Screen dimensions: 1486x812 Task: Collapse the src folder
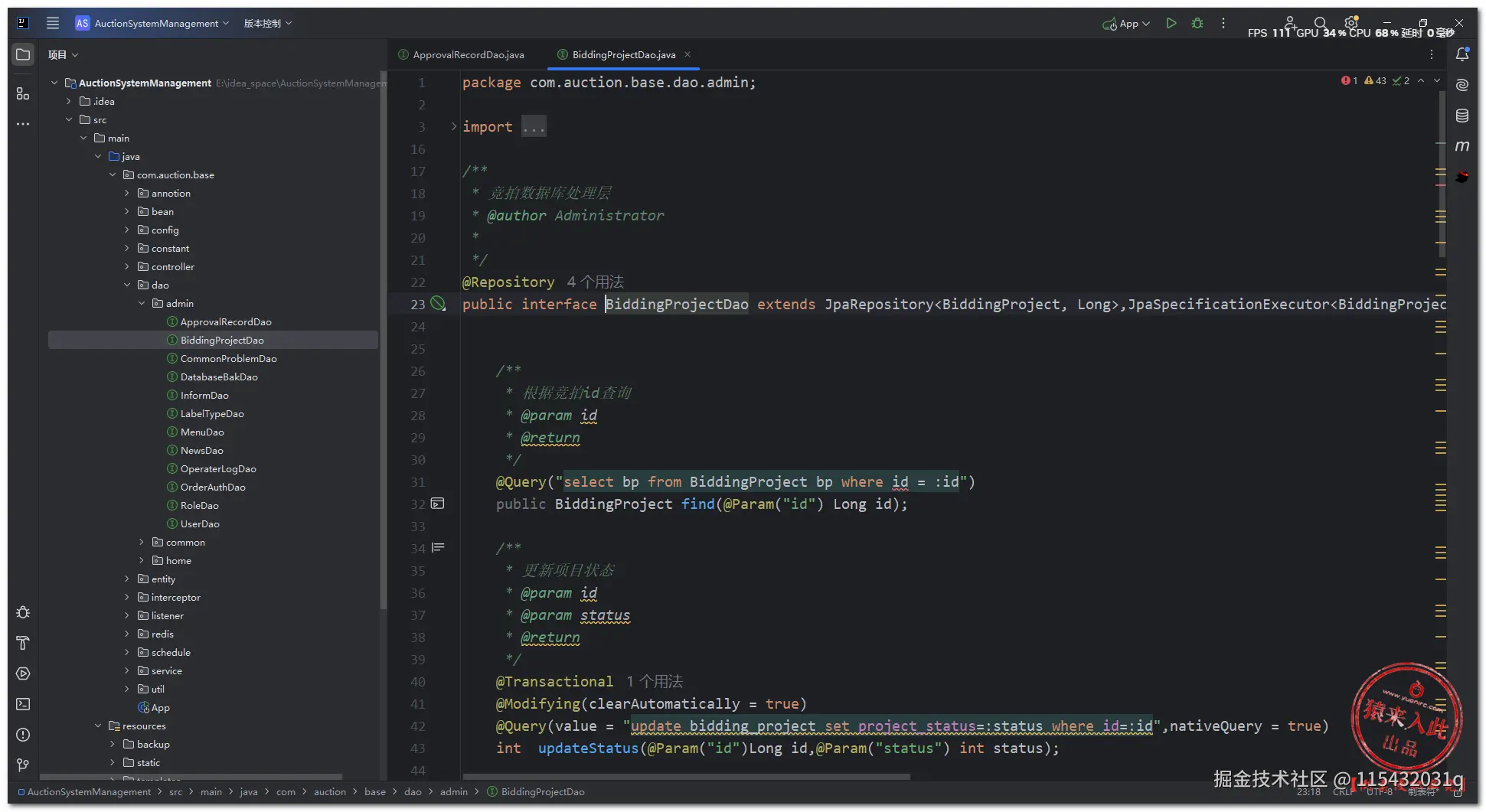69,119
